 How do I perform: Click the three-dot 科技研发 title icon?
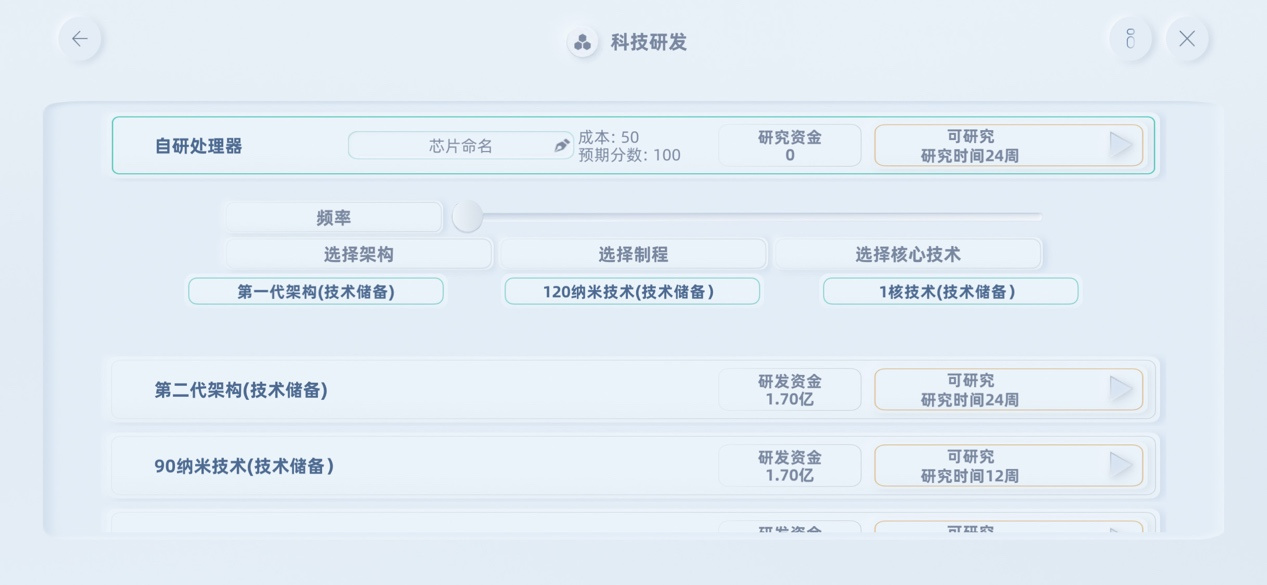tap(583, 42)
